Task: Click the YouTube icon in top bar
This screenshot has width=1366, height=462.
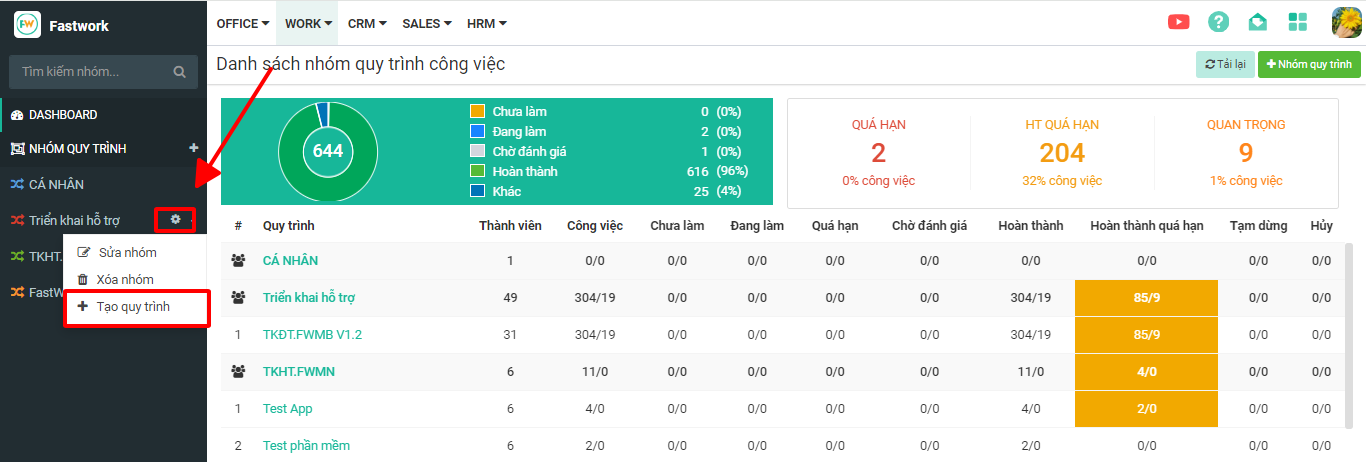Action: click(1178, 22)
